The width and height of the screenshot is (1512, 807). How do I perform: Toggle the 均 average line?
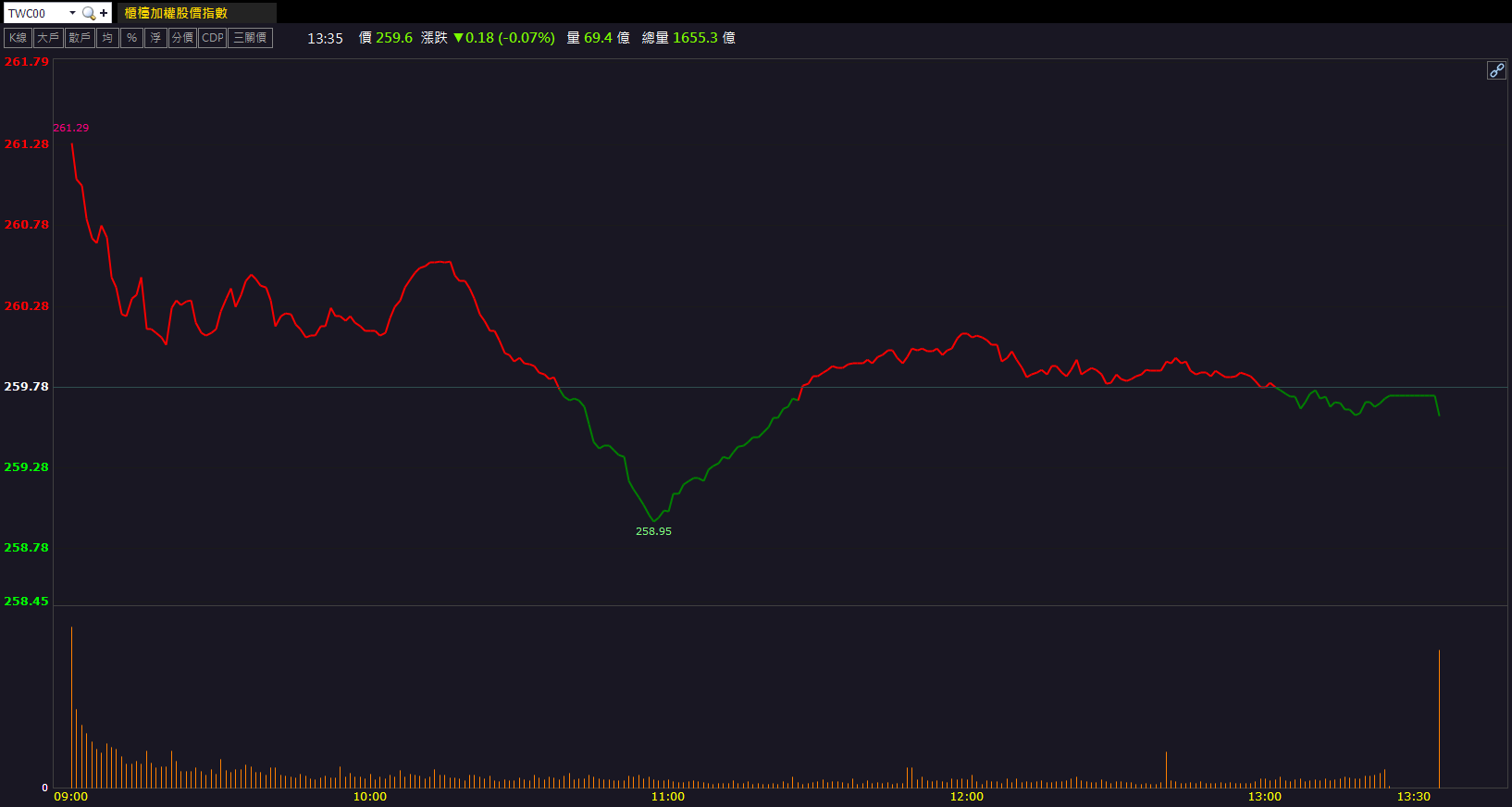107,38
